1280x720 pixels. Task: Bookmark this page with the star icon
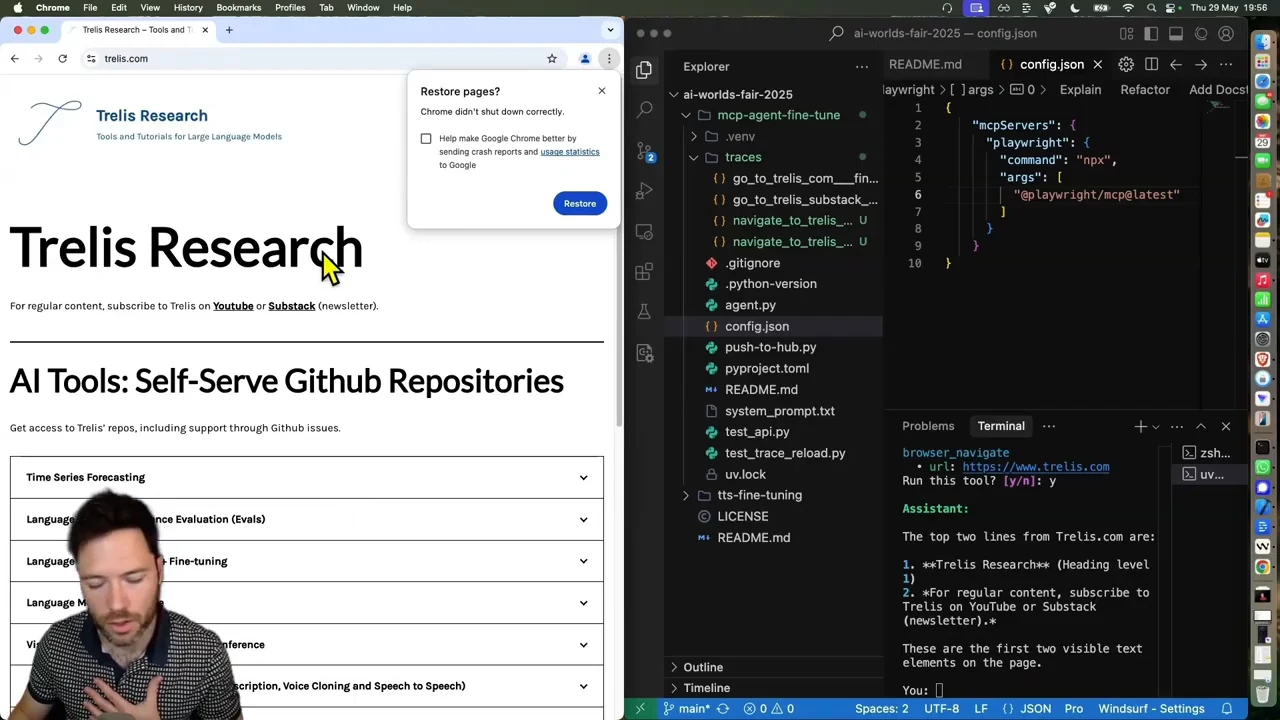point(552,59)
